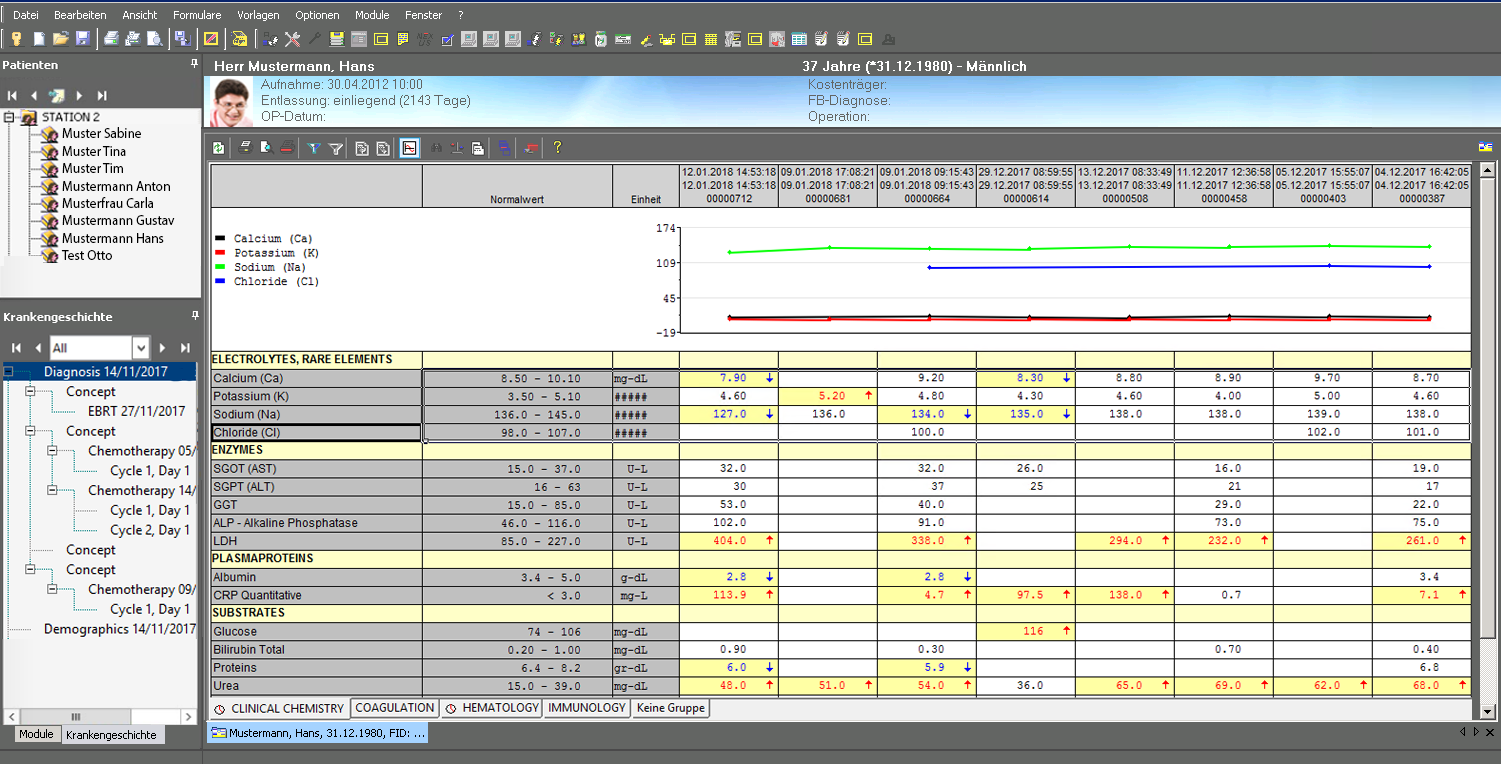Go to last entry in Krankengeschichte navigation
The image size is (1501, 764).
pyautogui.click(x=185, y=348)
